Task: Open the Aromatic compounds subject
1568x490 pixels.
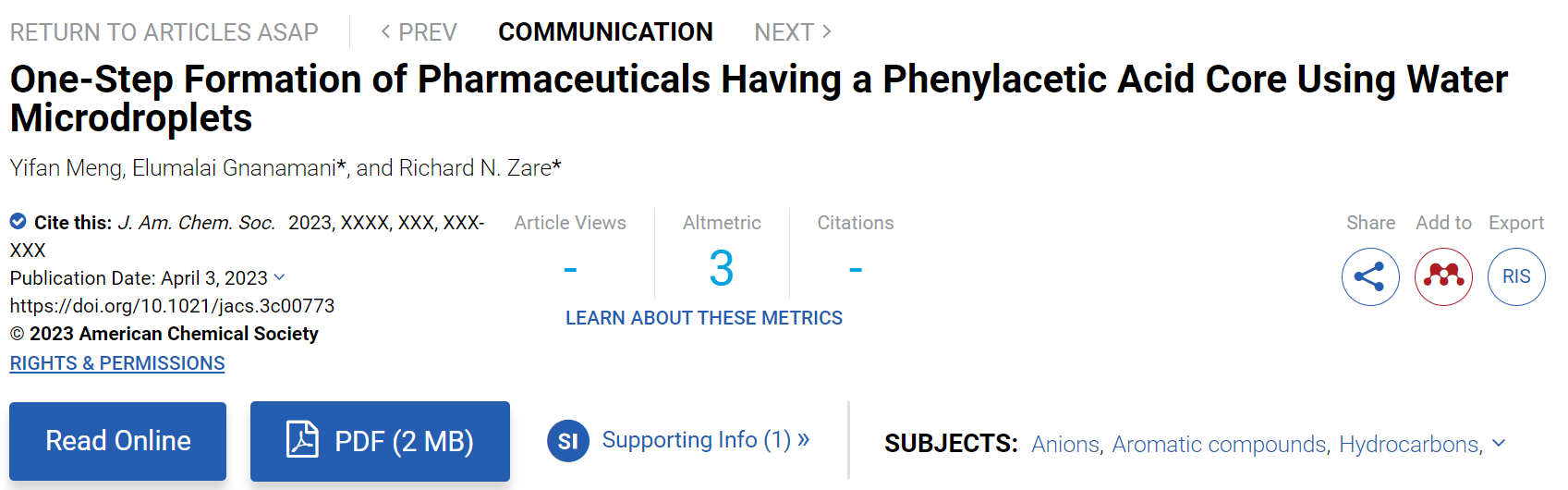Action: click(x=1219, y=445)
